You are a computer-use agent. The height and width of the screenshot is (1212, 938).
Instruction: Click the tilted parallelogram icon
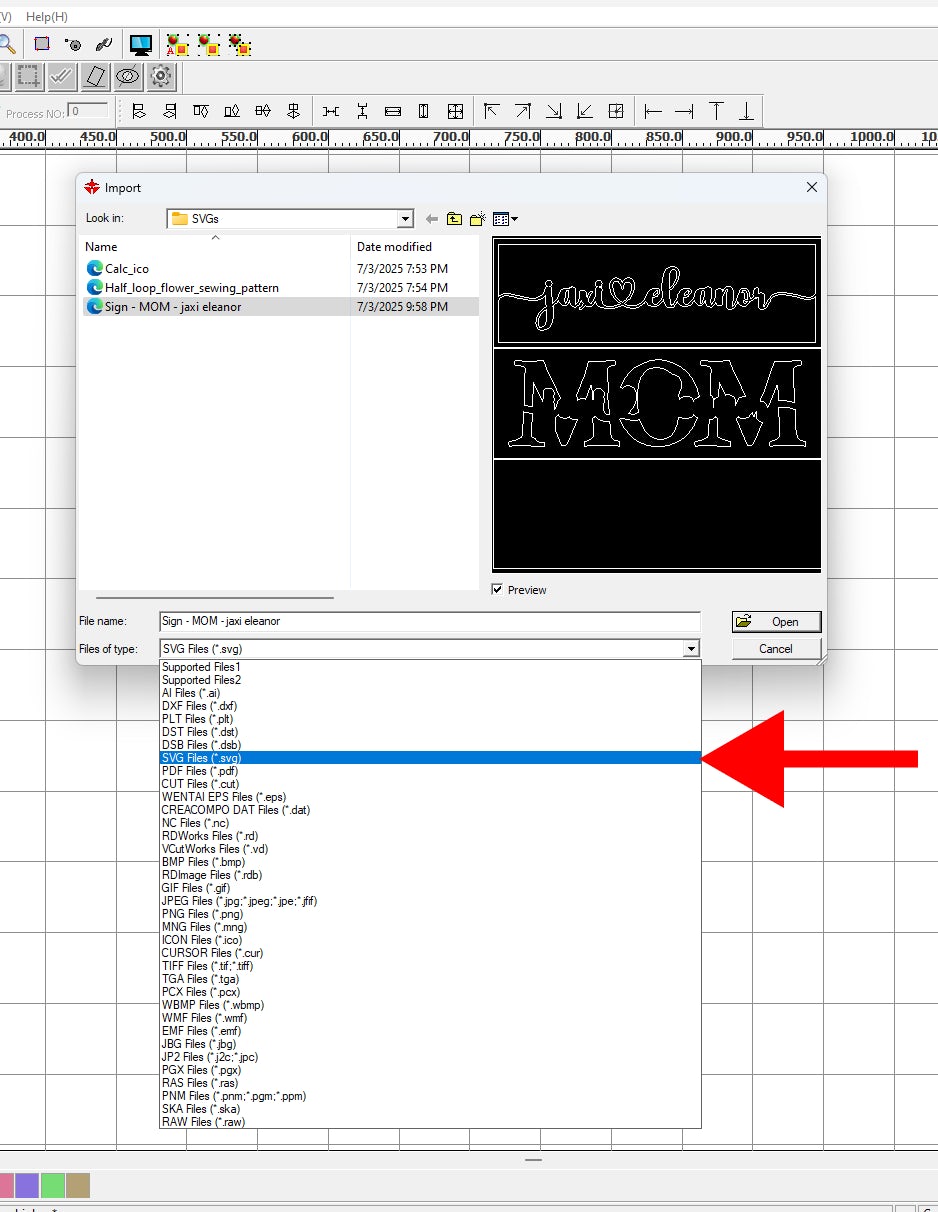click(95, 75)
